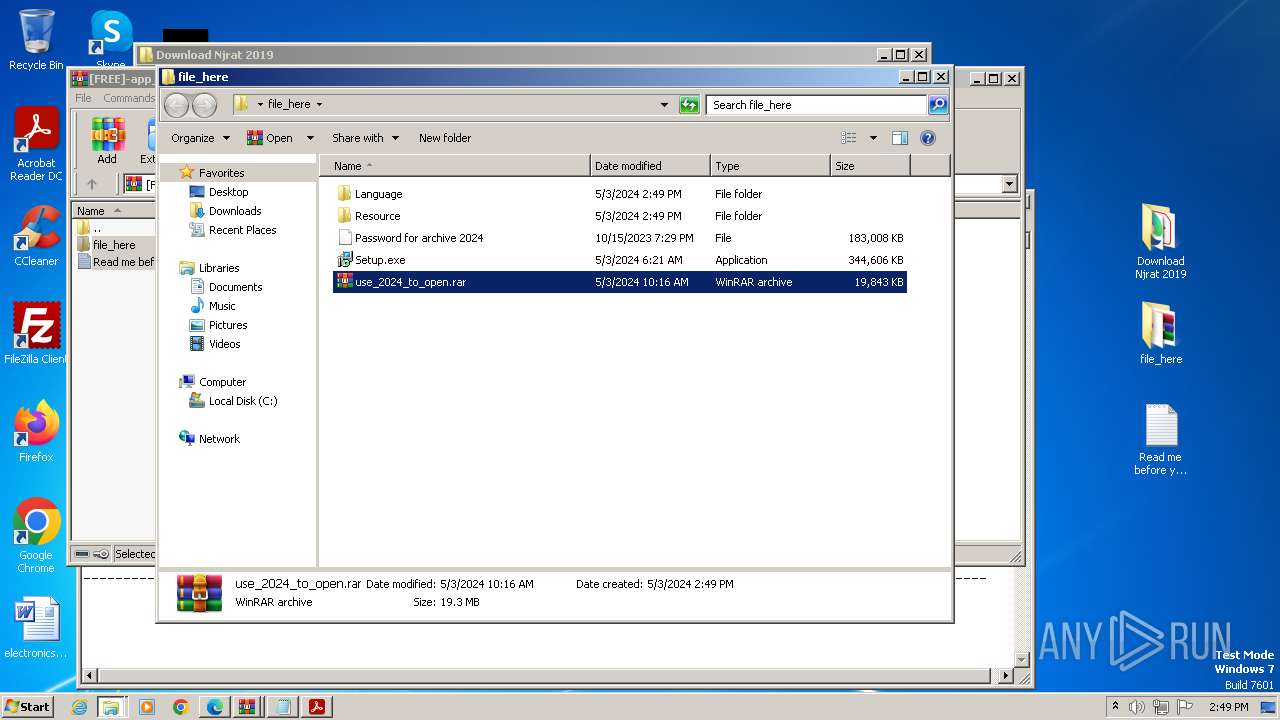Select the Acrobat Reader DC desktop icon

tap(36, 145)
